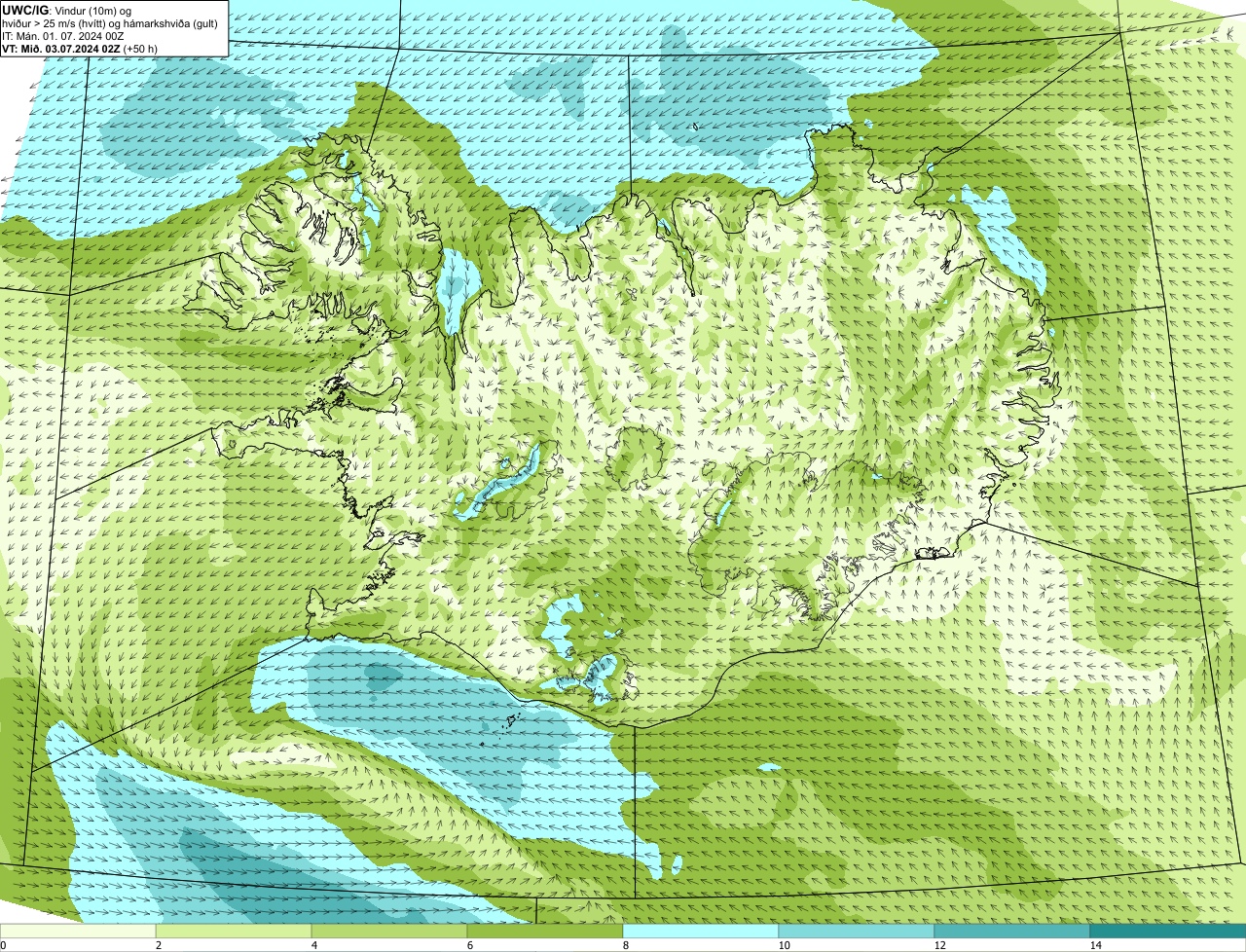
Task: Click the 12–14 m/s teal legend swatch
Action: 1012,931
